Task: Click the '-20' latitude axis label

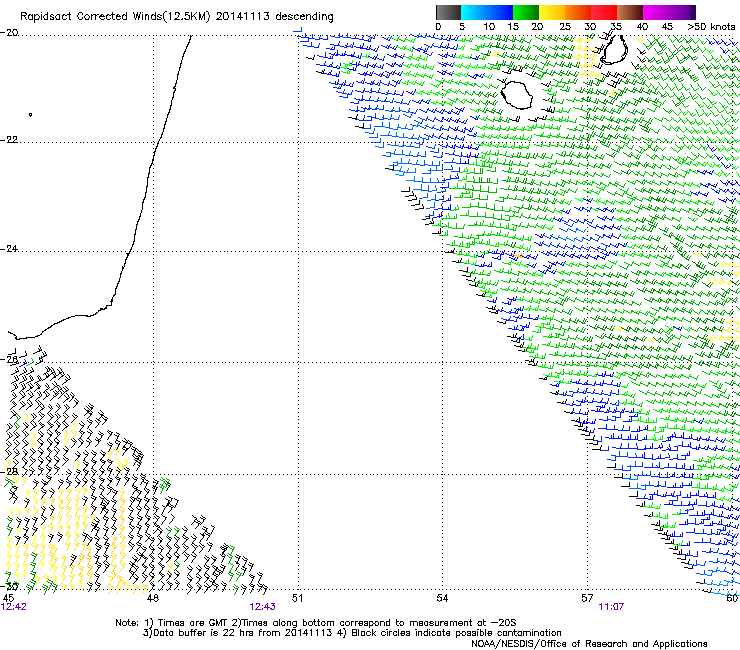Action: point(9,33)
